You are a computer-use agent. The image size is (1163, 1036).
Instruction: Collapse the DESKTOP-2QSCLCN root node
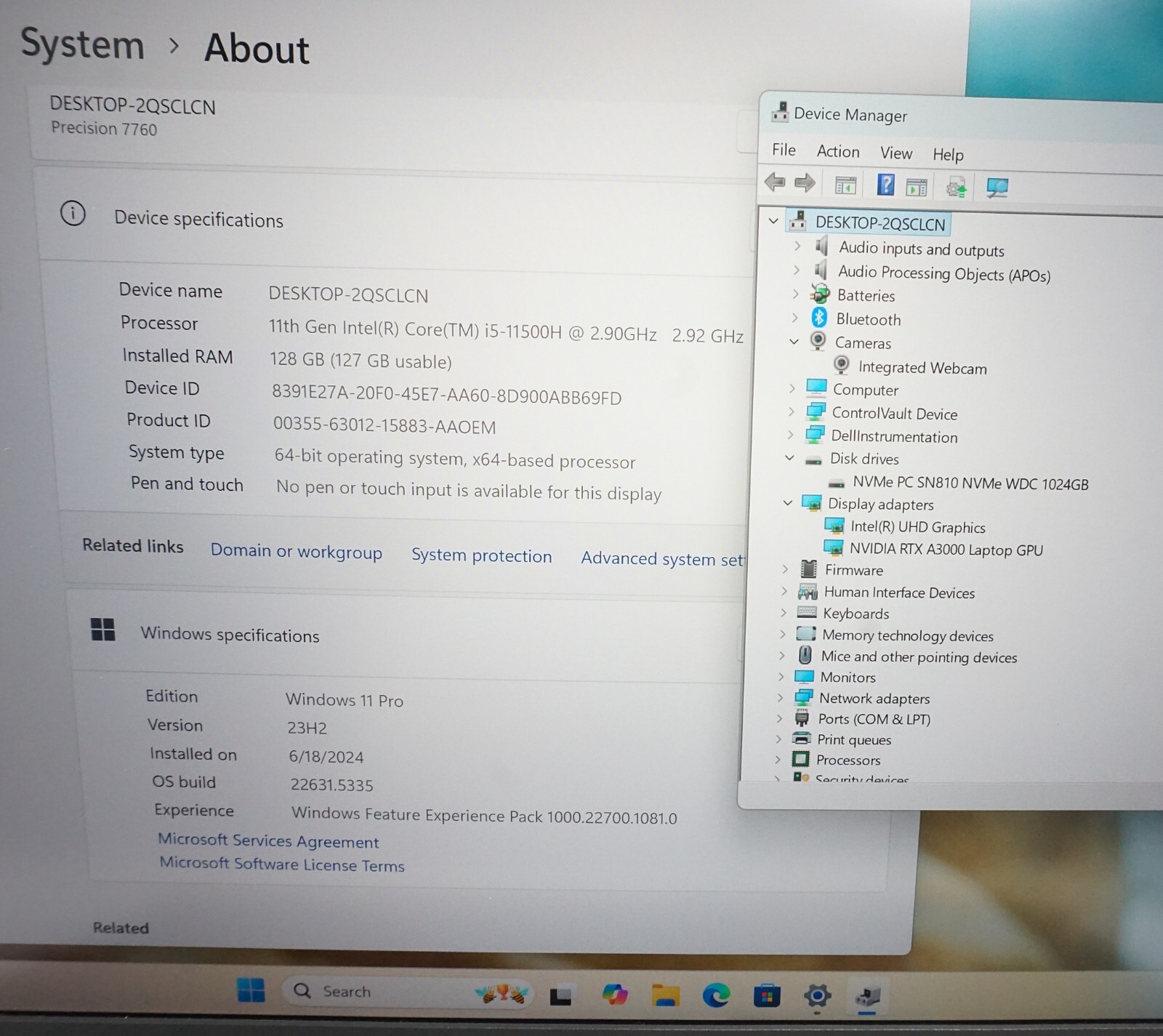773,220
